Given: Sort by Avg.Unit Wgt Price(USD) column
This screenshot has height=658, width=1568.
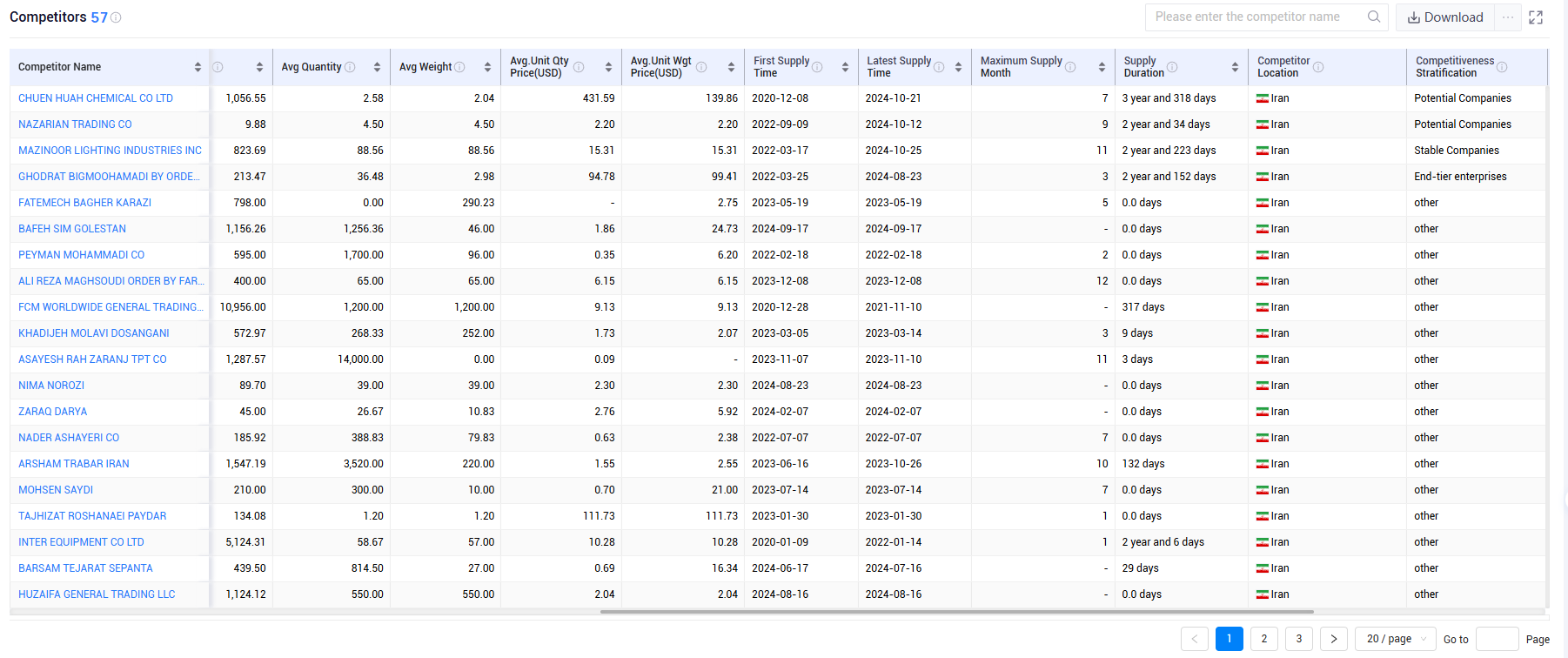Looking at the screenshot, I should point(731,67).
